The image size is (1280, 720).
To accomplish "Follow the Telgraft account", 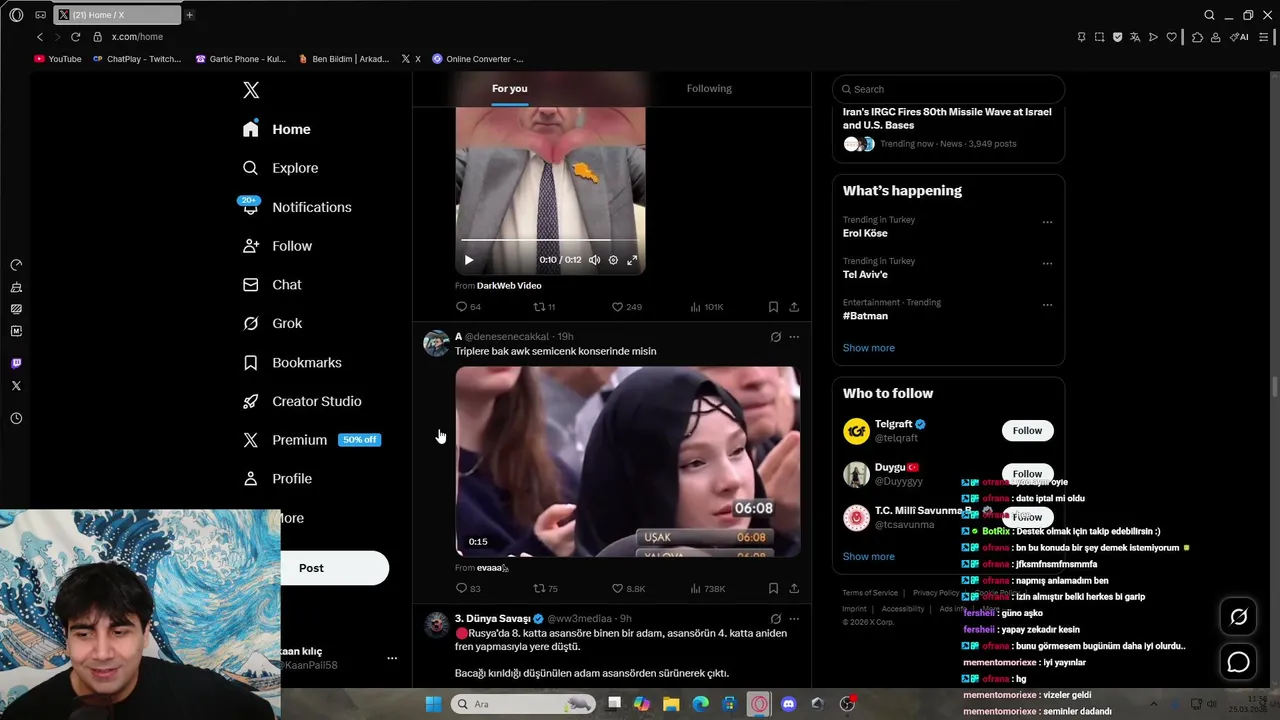I will [x=1027, y=431].
